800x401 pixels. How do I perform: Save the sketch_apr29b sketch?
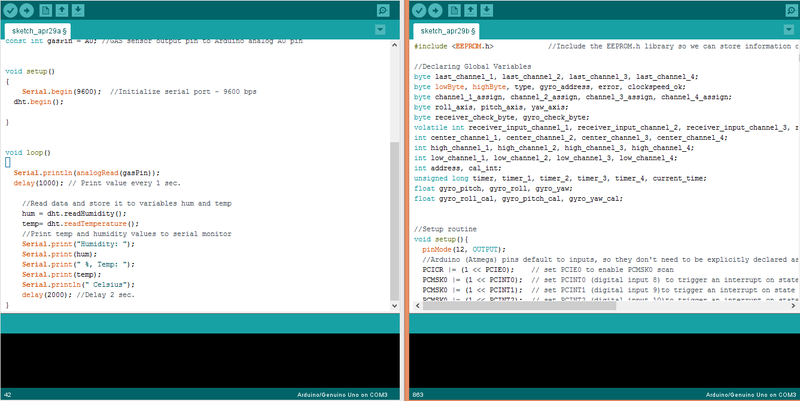pos(486,10)
